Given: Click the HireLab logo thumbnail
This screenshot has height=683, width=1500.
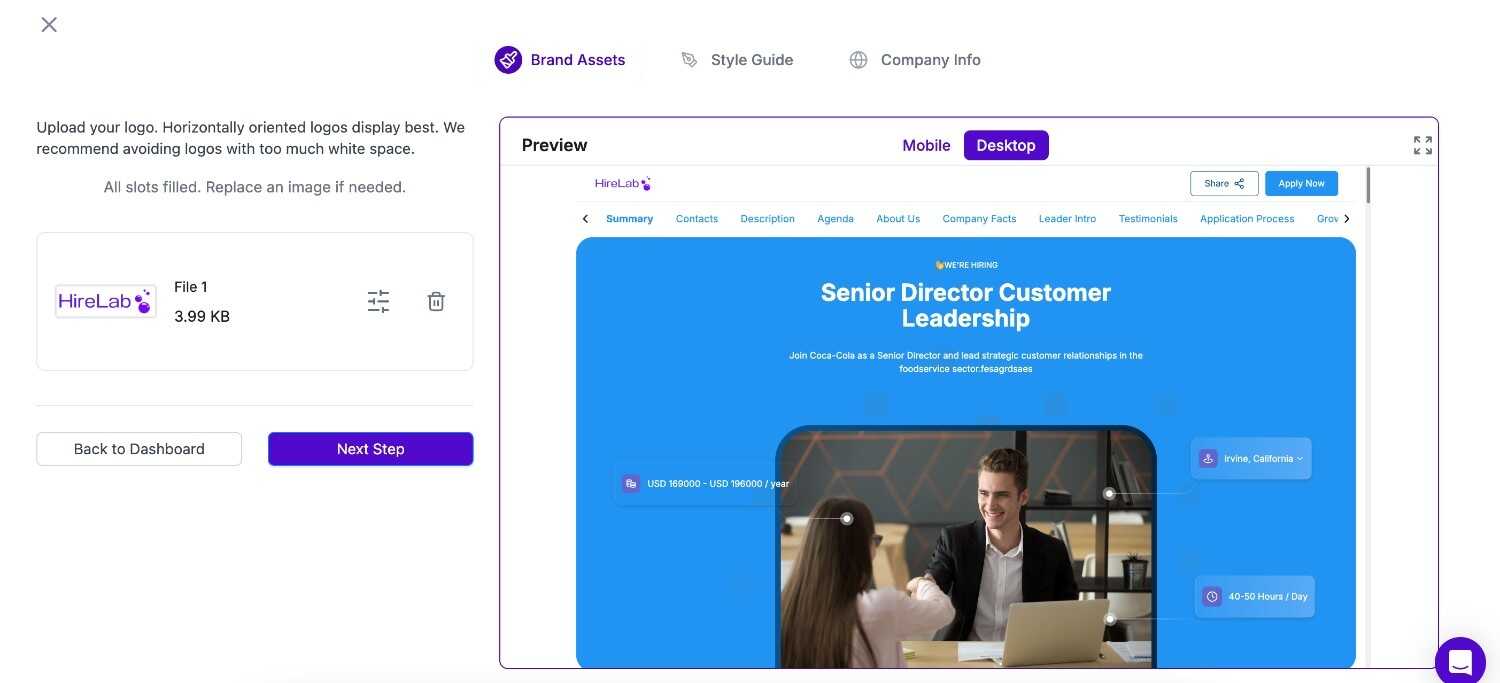Looking at the screenshot, I should (106, 301).
